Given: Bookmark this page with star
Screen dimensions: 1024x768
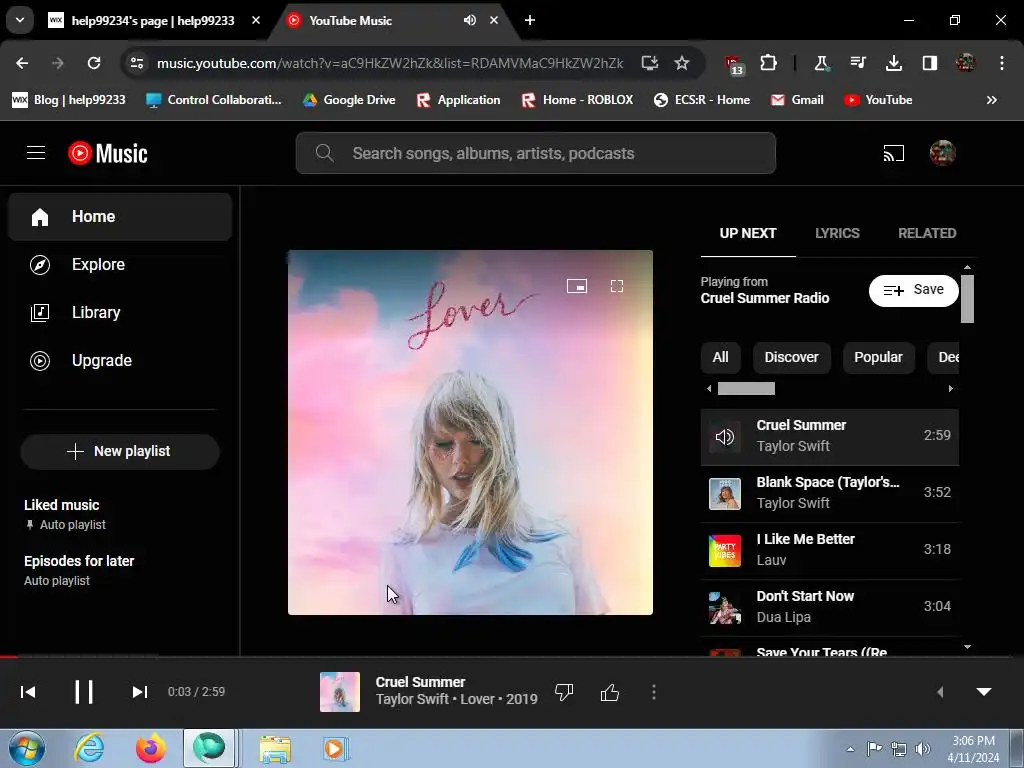Looking at the screenshot, I should click(682, 63).
